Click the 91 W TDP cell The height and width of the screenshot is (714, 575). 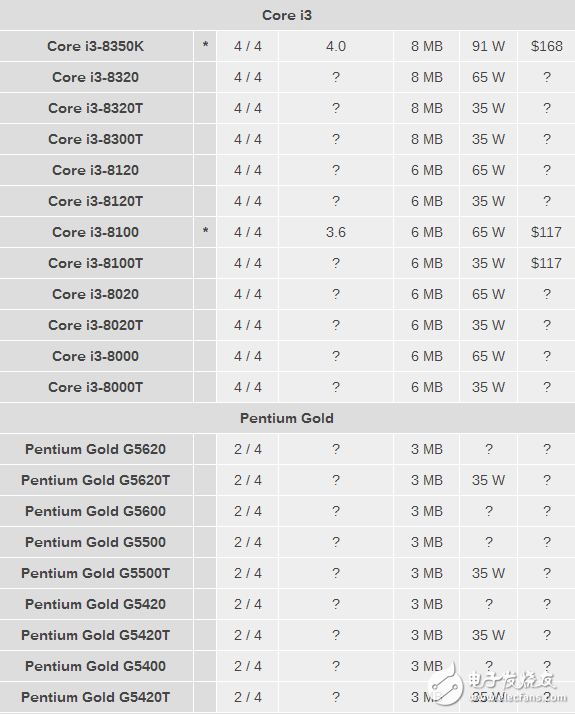click(x=488, y=46)
